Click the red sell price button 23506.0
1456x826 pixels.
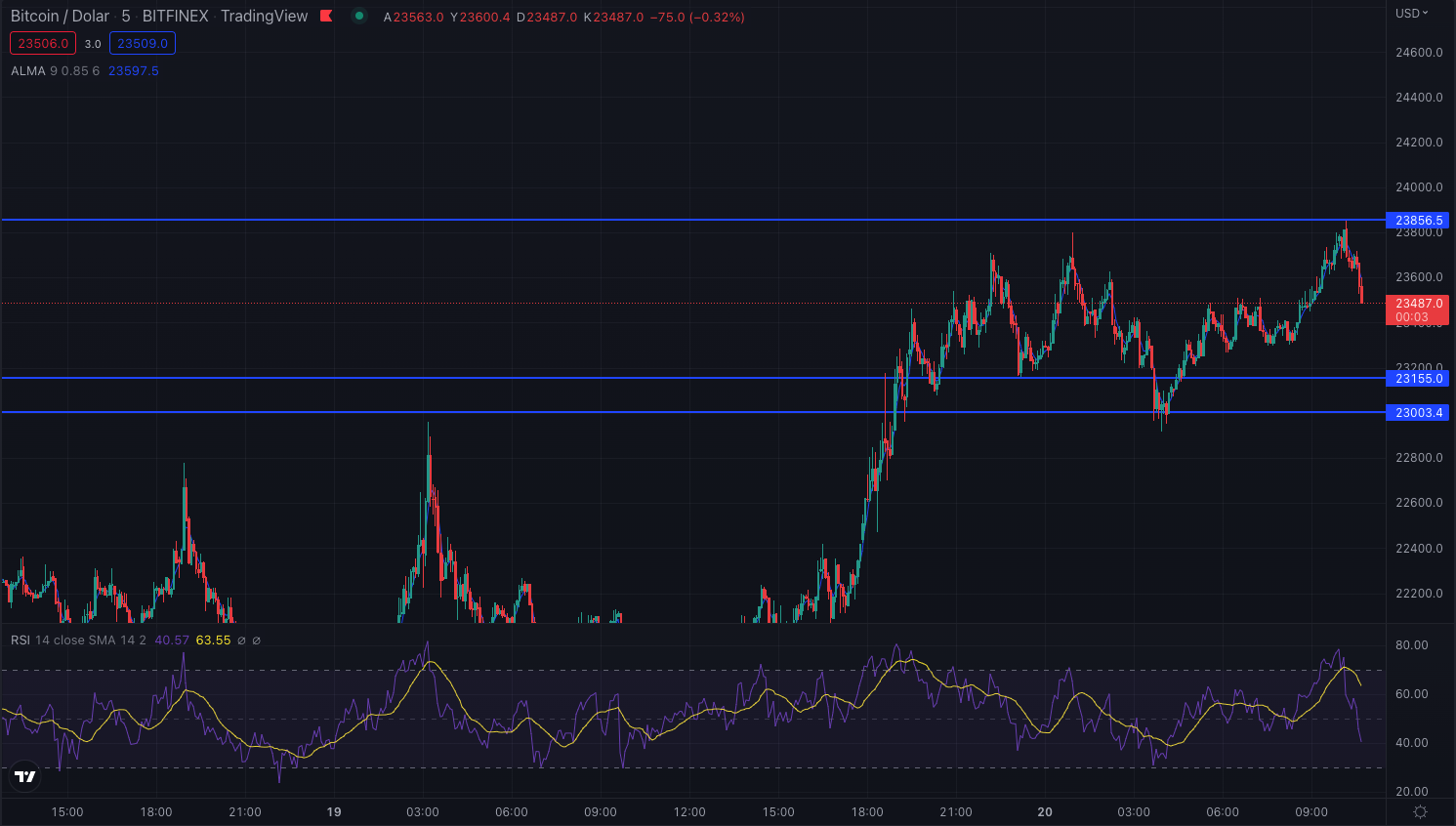click(42, 43)
